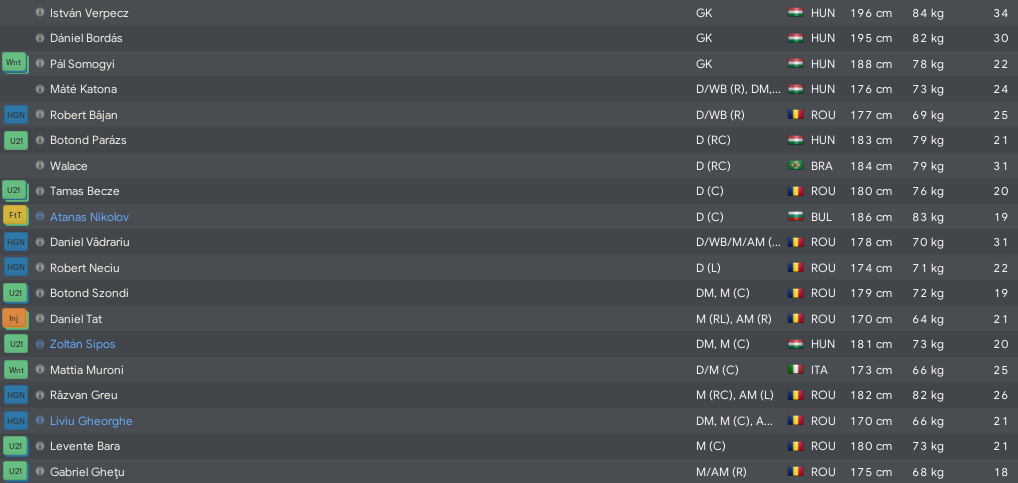Click the Brazil flag in Walace's row

795,166
